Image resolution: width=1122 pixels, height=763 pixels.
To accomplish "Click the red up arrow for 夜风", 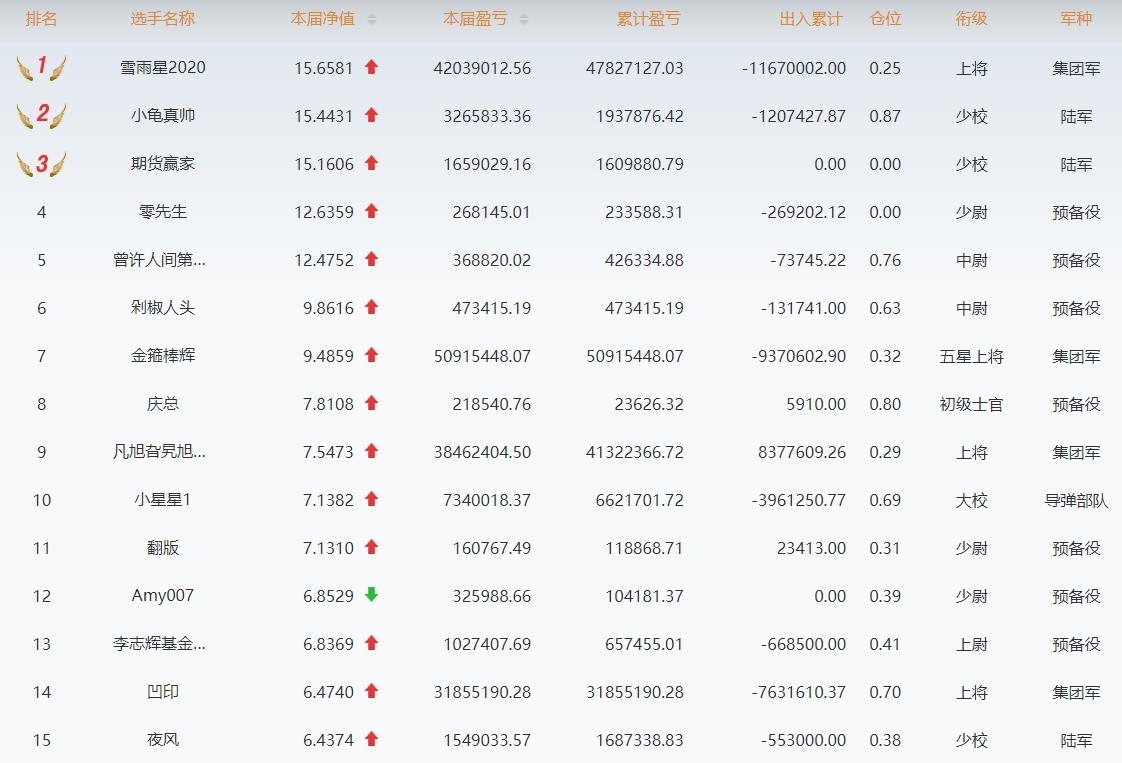I will pyautogui.click(x=371, y=739).
